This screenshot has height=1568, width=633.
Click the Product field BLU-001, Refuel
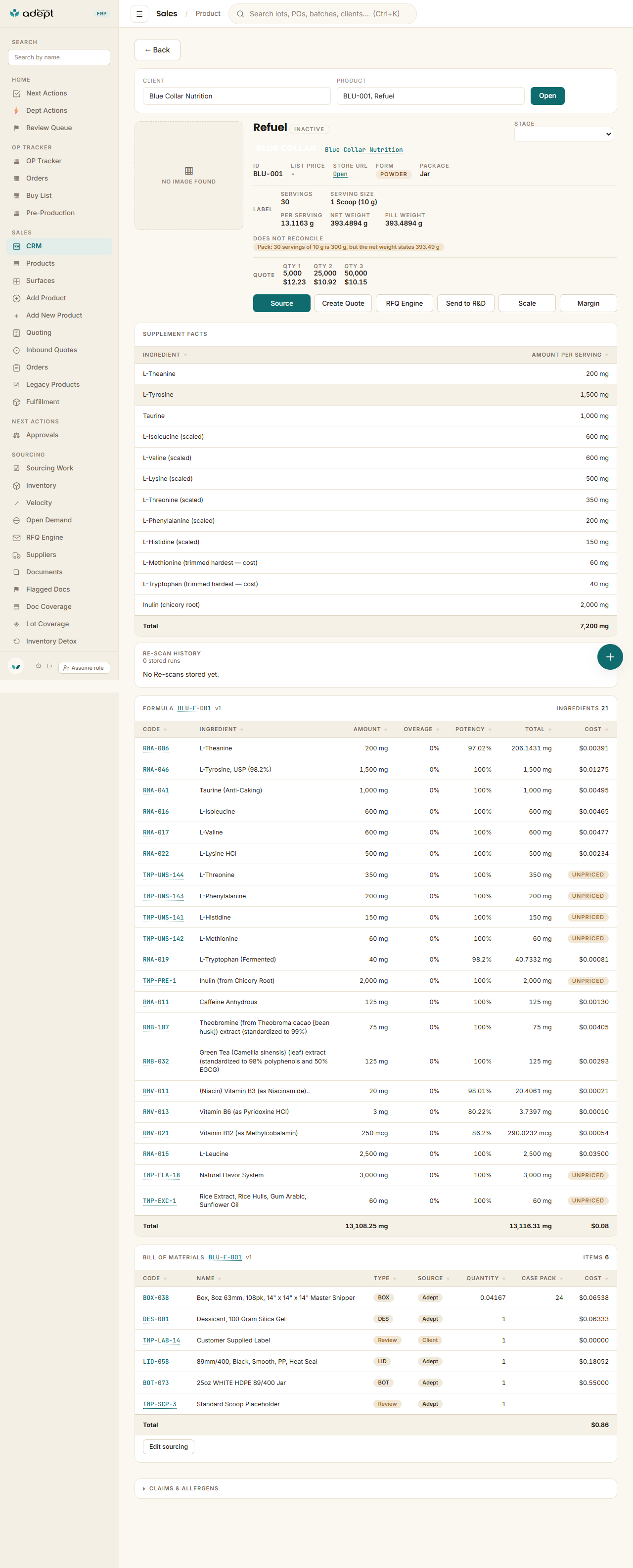click(430, 96)
